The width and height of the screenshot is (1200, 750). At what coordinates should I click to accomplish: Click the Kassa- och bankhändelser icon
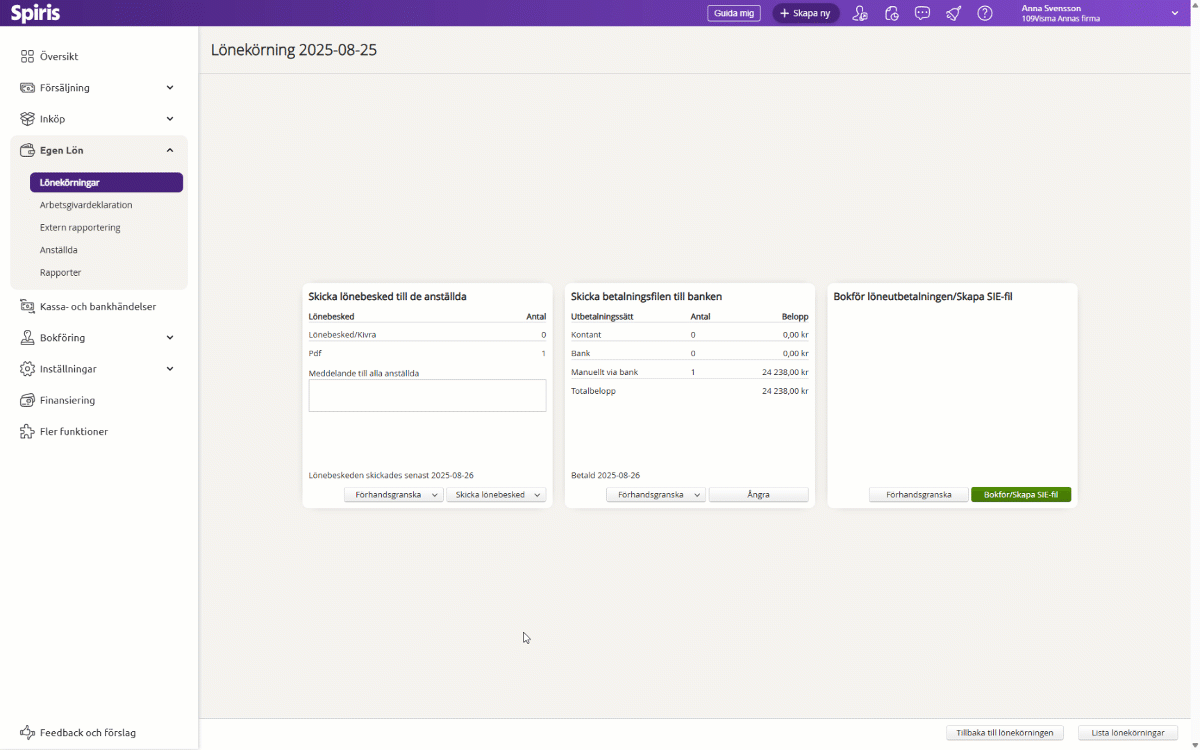27,307
